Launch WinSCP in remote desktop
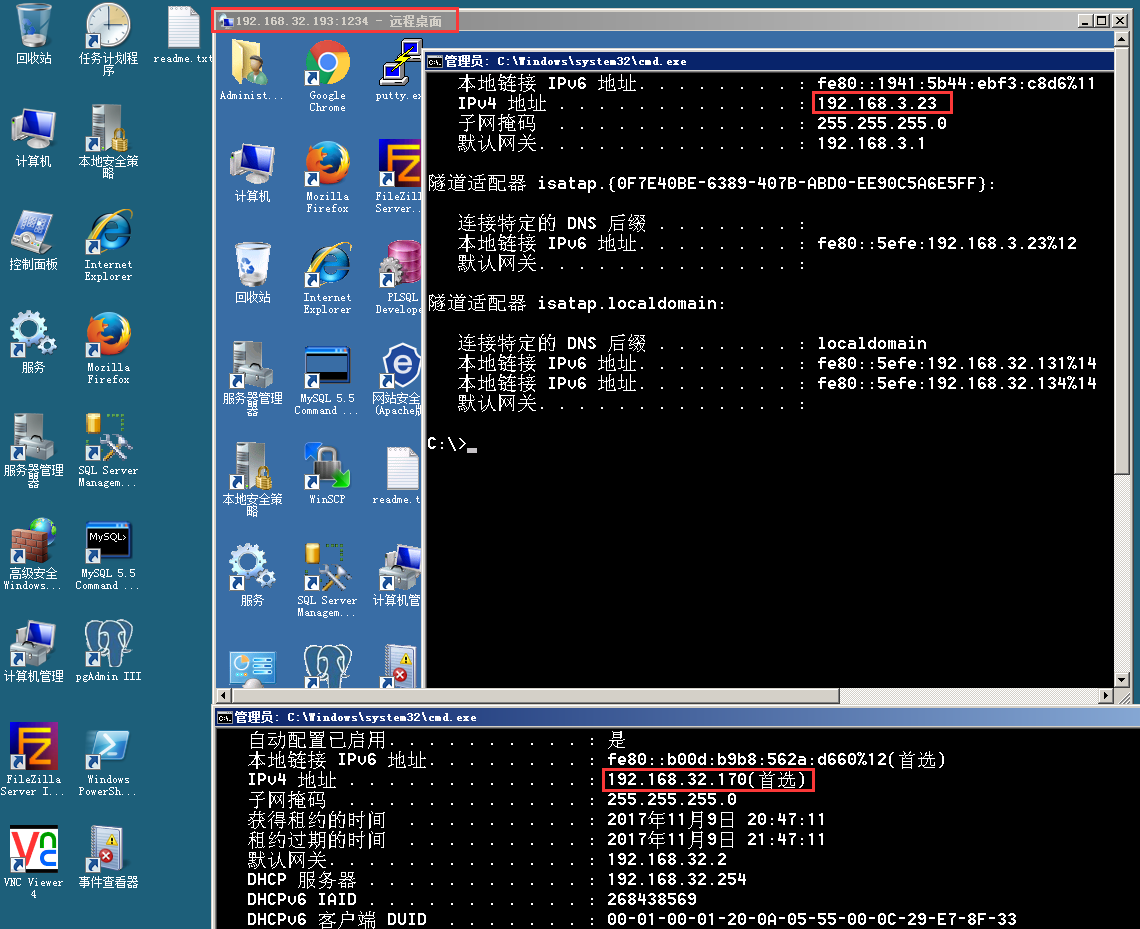 [327, 475]
